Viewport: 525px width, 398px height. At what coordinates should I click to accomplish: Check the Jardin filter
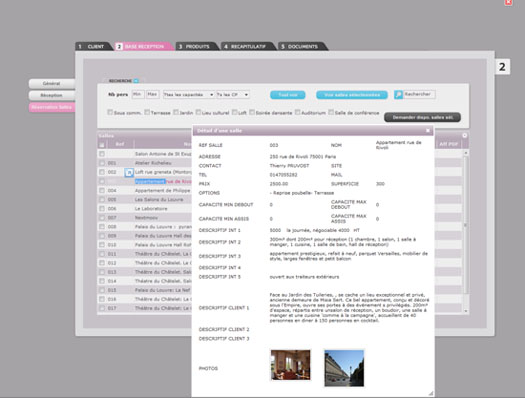coord(176,112)
